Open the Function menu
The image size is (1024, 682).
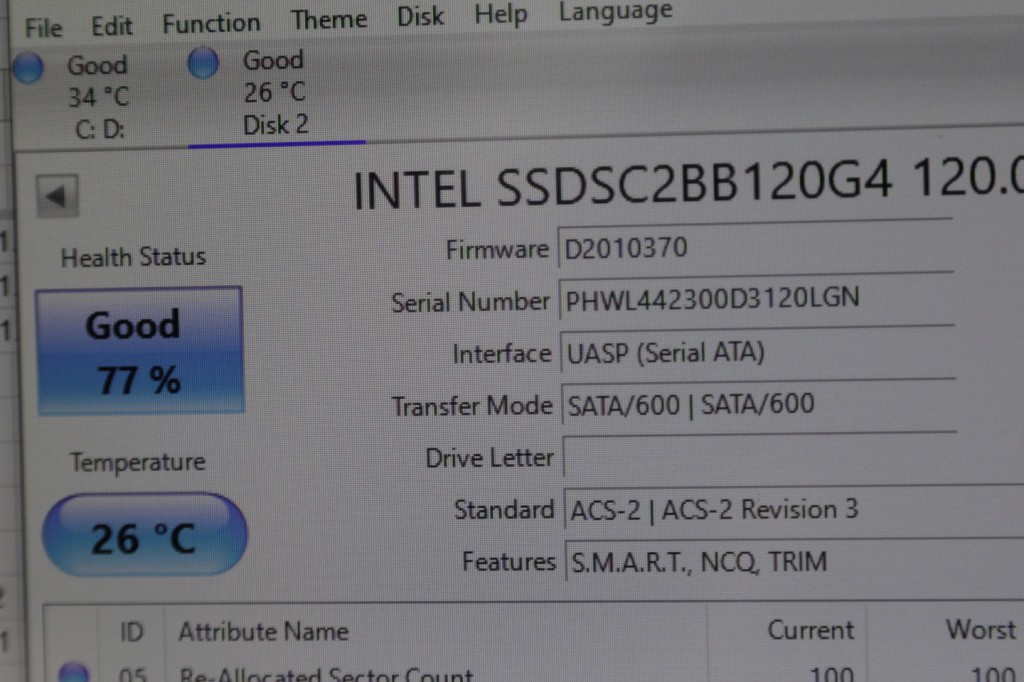click(211, 23)
